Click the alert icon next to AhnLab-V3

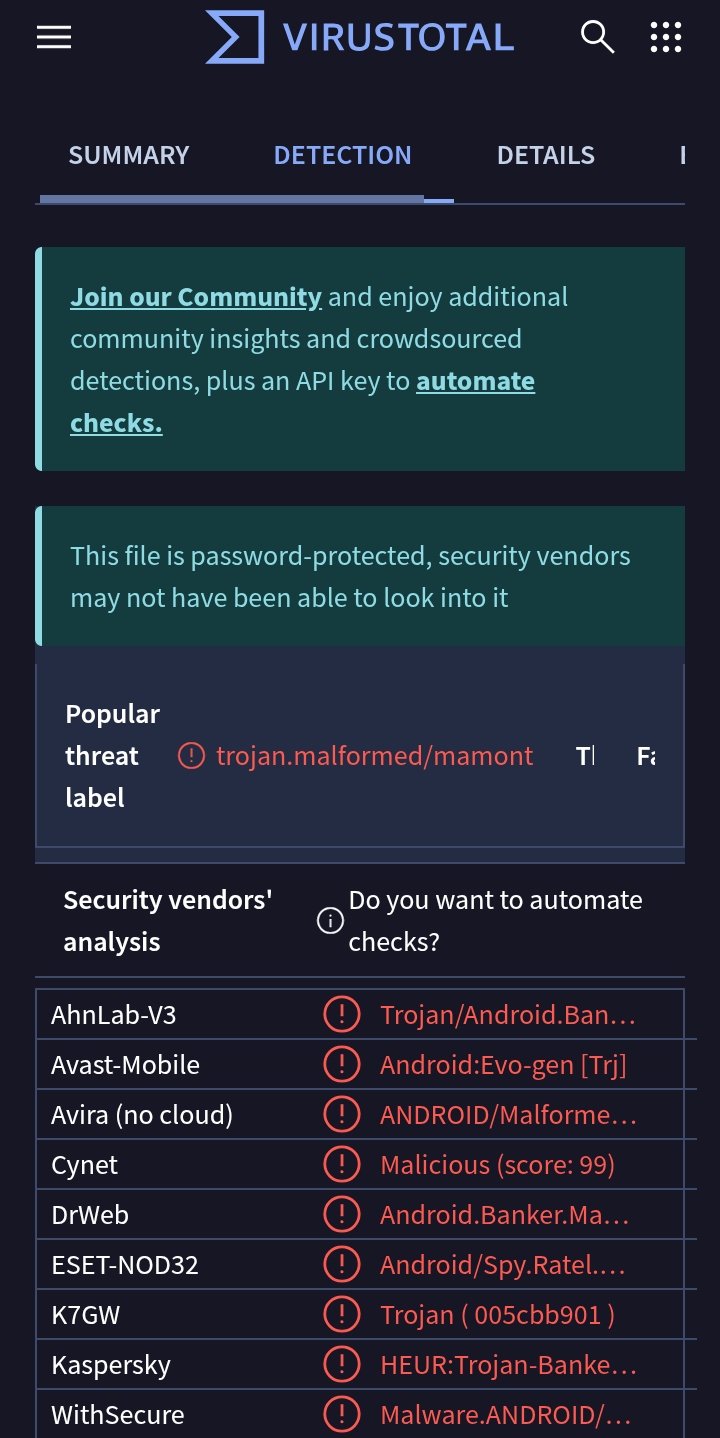(x=342, y=1015)
